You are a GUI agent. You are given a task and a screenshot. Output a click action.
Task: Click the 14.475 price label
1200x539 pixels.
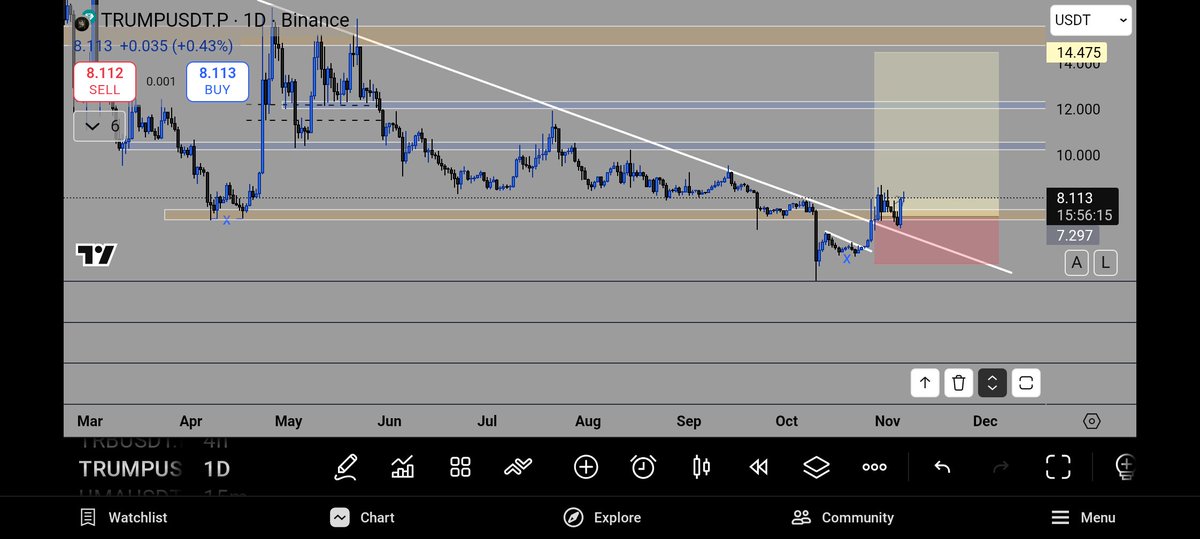click(x=1075, y=52)
